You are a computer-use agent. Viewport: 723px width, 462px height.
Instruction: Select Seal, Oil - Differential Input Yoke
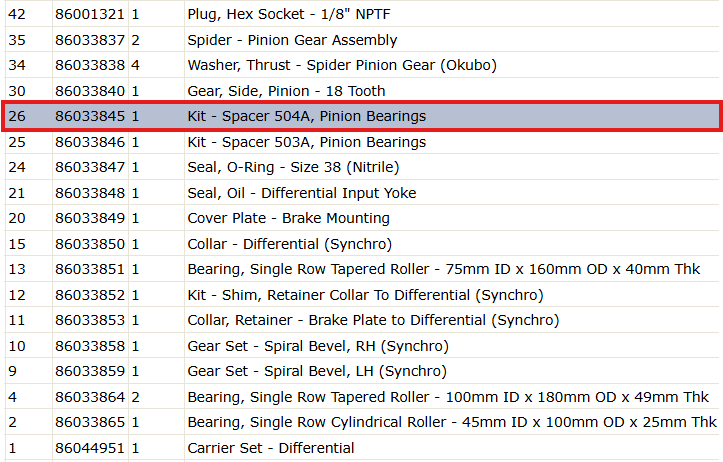[x=362, y=193]
